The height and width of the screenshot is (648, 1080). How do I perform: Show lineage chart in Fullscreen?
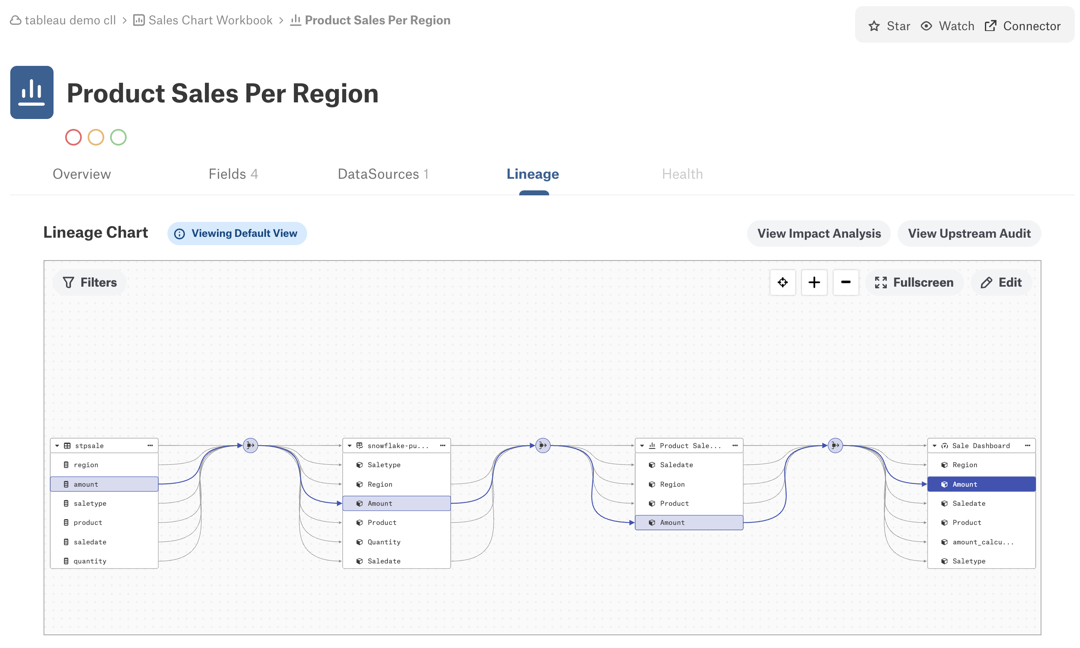pos(914,282)
